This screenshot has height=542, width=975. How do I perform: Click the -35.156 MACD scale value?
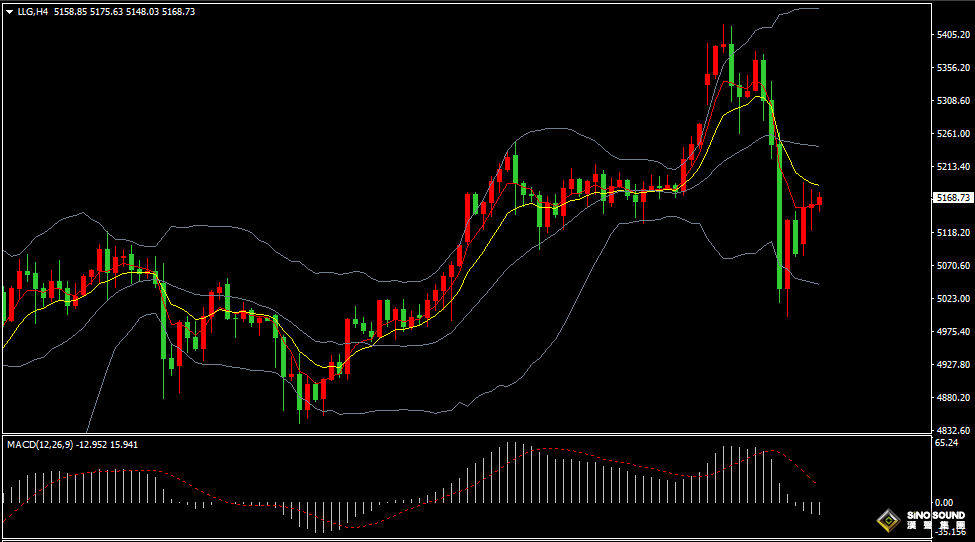click(948, 533)
